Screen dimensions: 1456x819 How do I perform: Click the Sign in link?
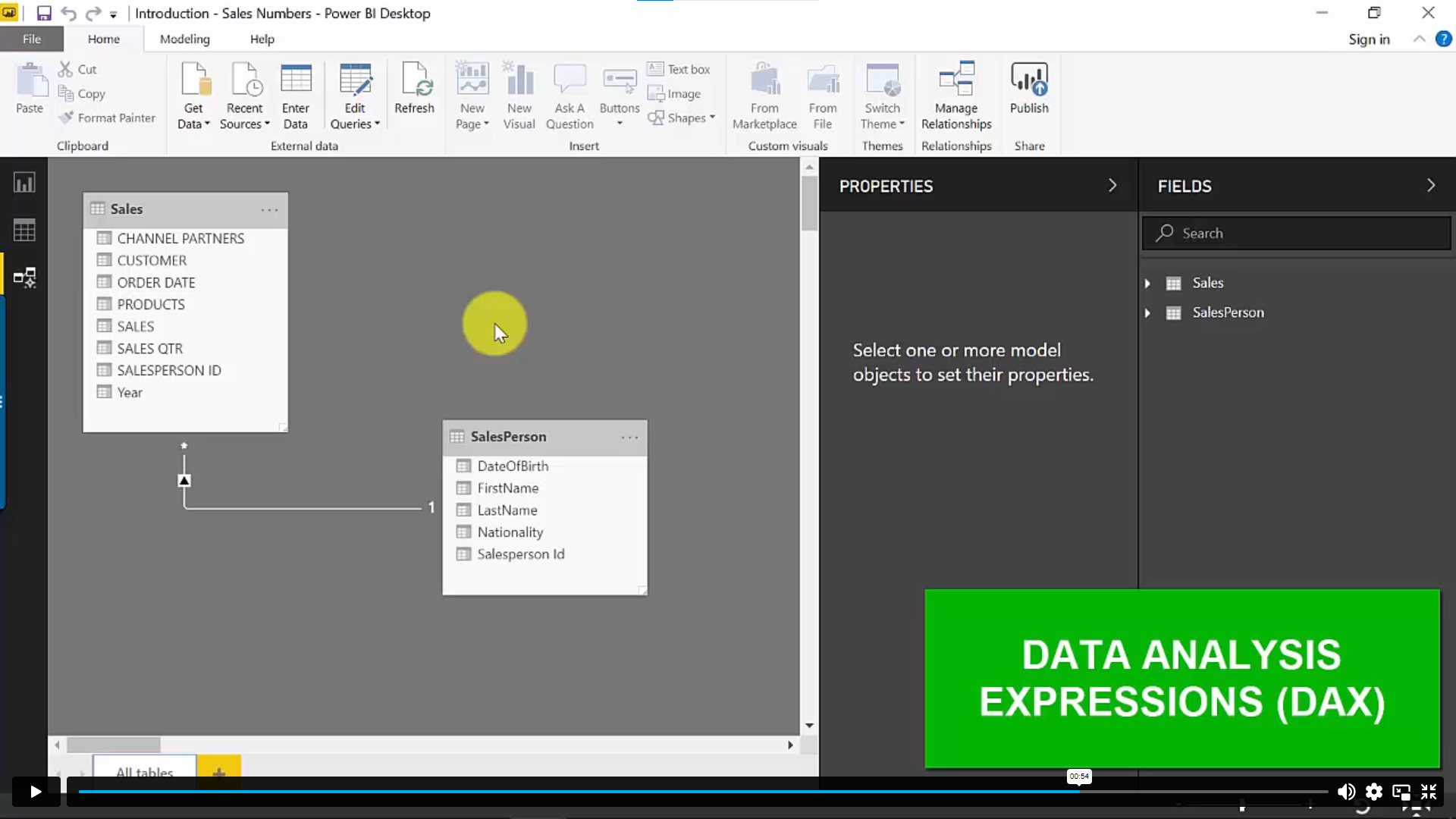(1369, 39)
